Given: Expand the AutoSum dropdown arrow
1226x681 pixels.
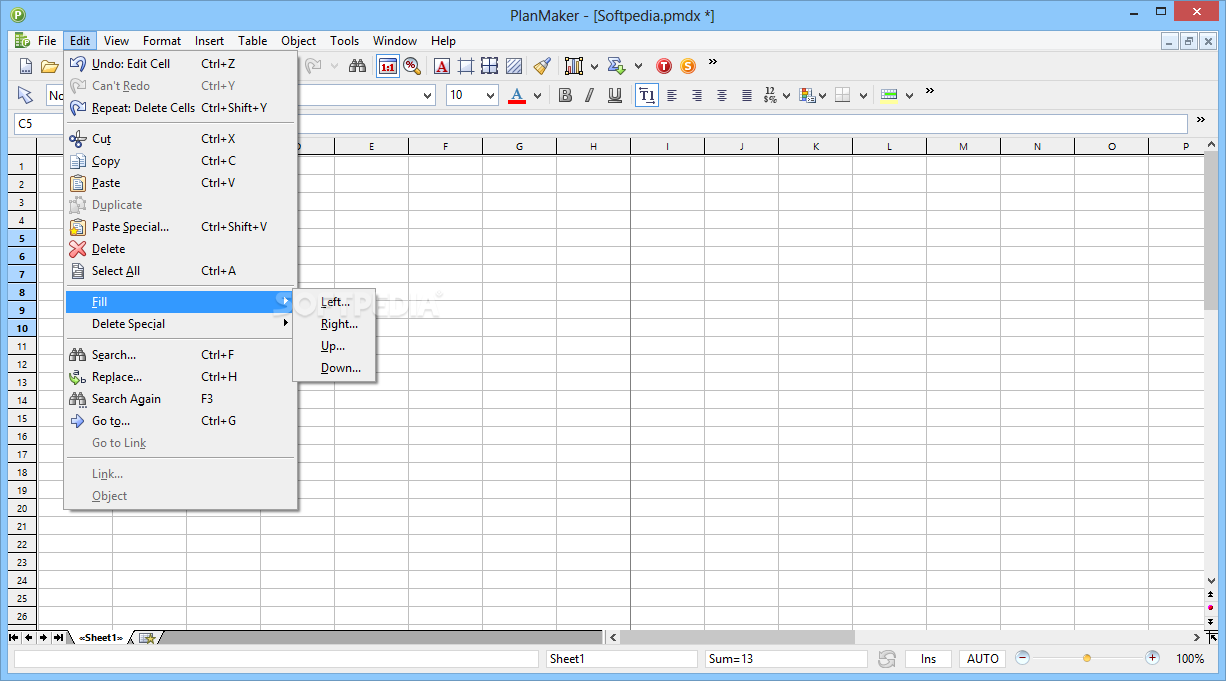Looking at the screenshot, I should pyautogui.click(x=638, y=66).
